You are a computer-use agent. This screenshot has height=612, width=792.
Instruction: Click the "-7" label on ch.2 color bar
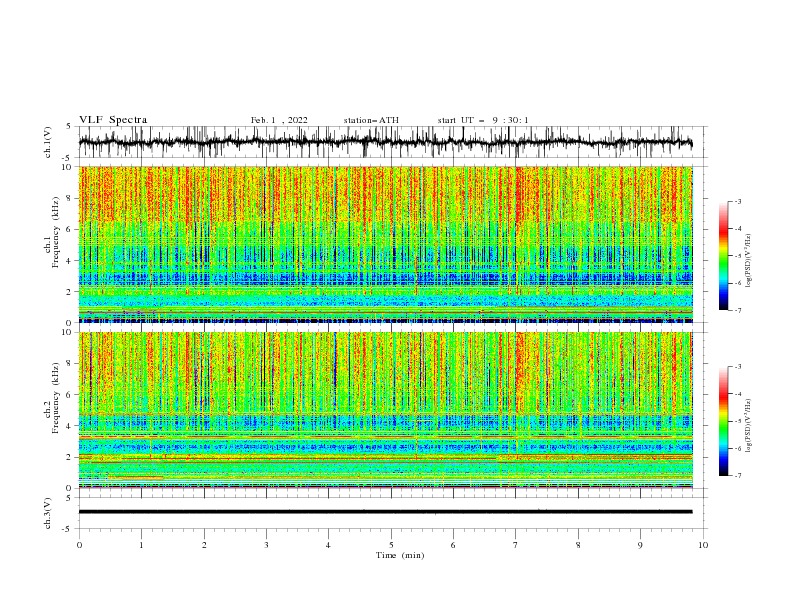point(737,475)
